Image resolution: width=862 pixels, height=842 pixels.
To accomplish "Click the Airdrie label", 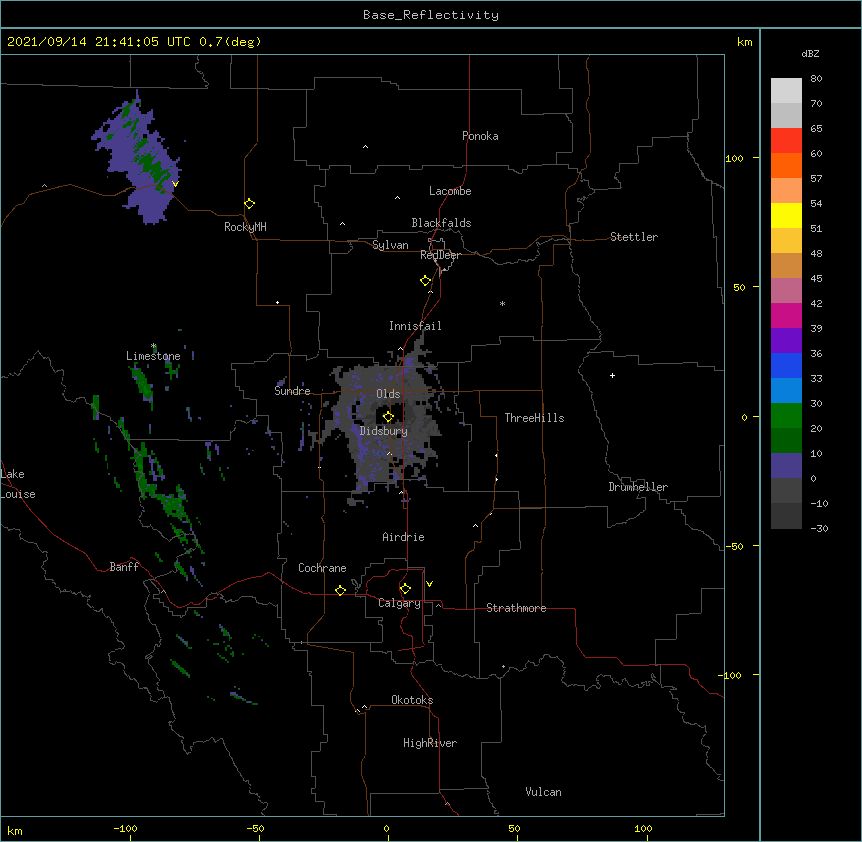I will click(404, 537).
